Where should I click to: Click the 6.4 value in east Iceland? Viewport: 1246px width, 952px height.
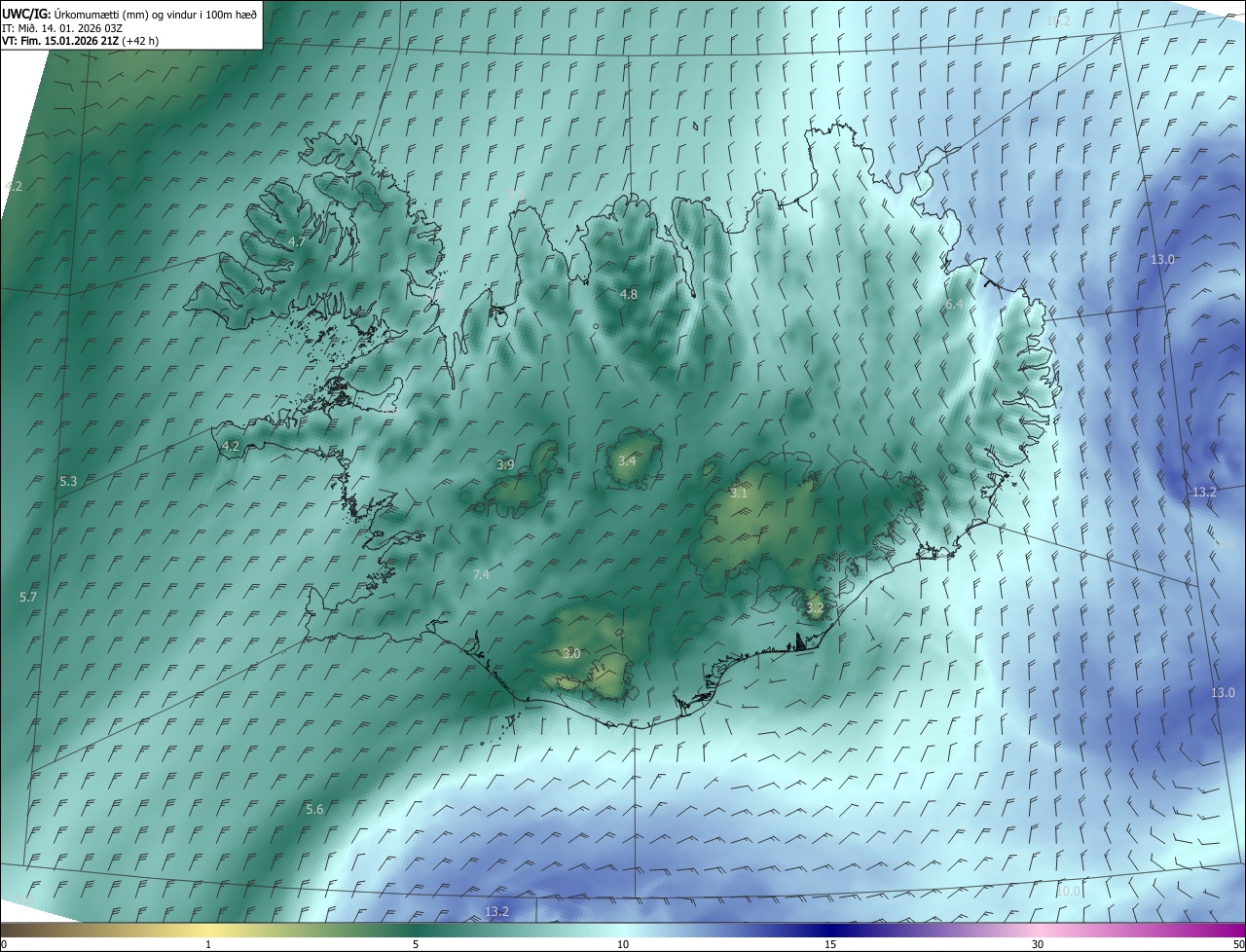click(954, 305)
